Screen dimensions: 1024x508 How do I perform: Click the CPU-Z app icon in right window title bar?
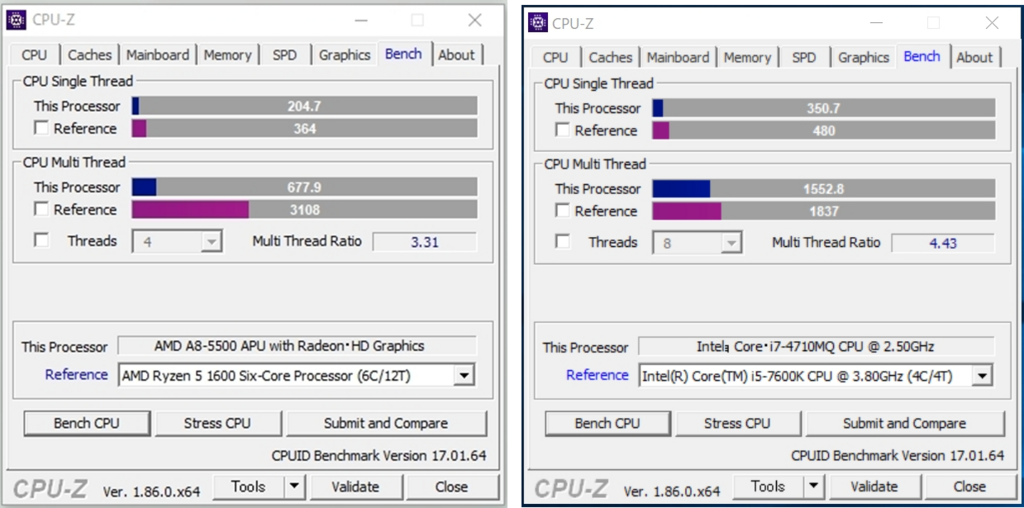click(x=537, y=23)
